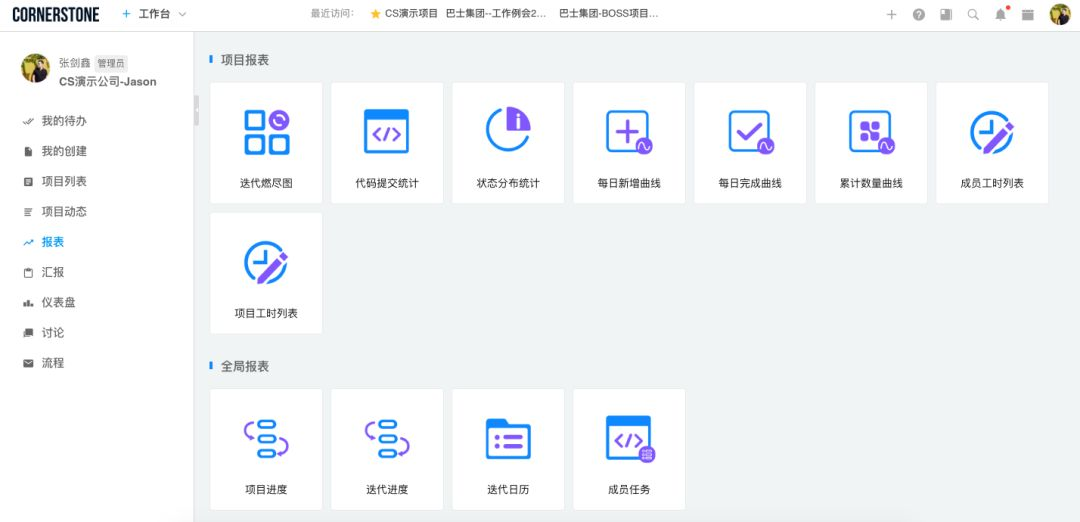Screen dimensions: 1080x522
Task: Open the 迭代燃尽图 report icon
Action: coord(267,132)
